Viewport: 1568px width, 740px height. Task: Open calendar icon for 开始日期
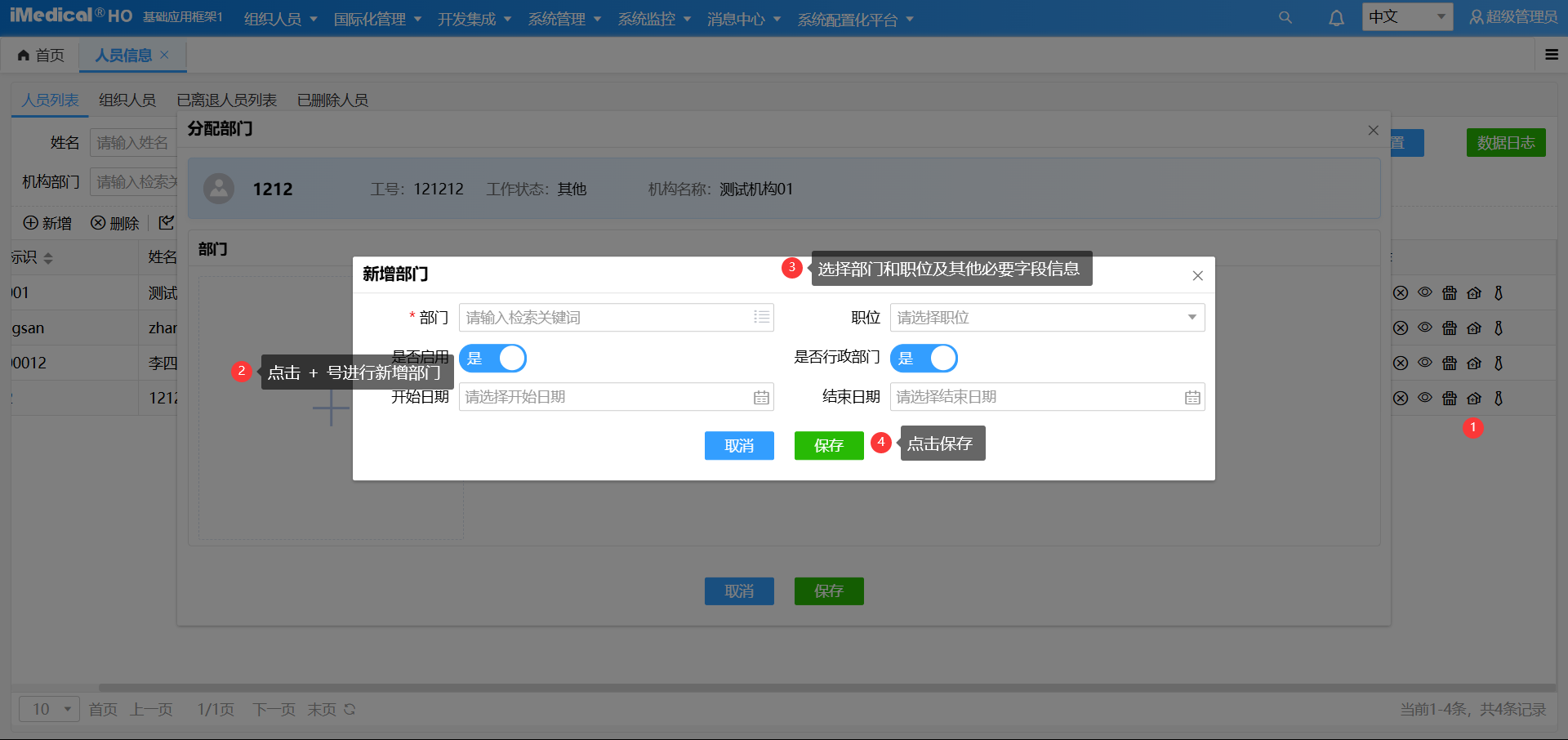(761, 398)
